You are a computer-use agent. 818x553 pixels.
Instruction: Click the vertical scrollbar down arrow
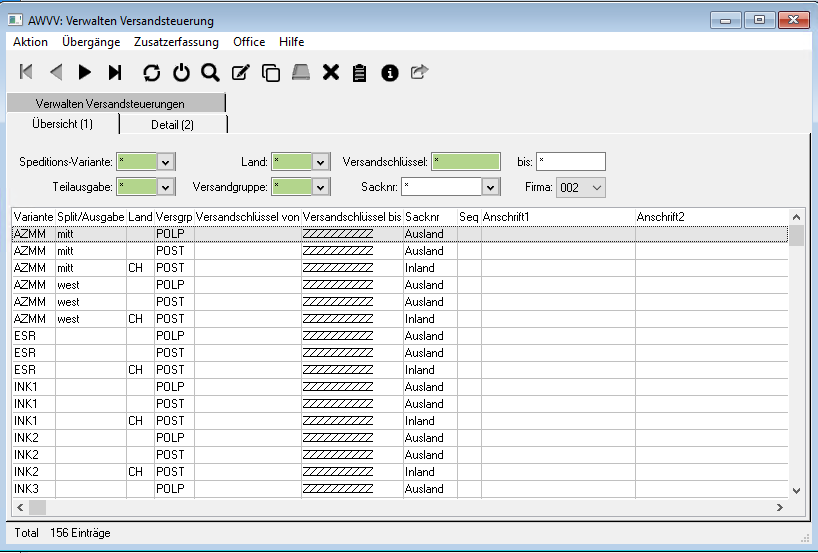click(x=797, y=490)
